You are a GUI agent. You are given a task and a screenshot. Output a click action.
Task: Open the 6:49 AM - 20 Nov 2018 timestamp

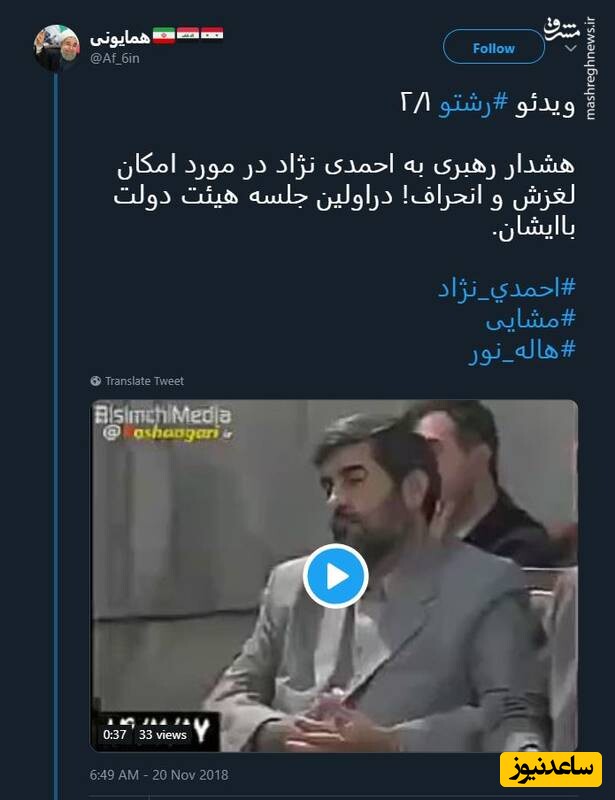159,775
